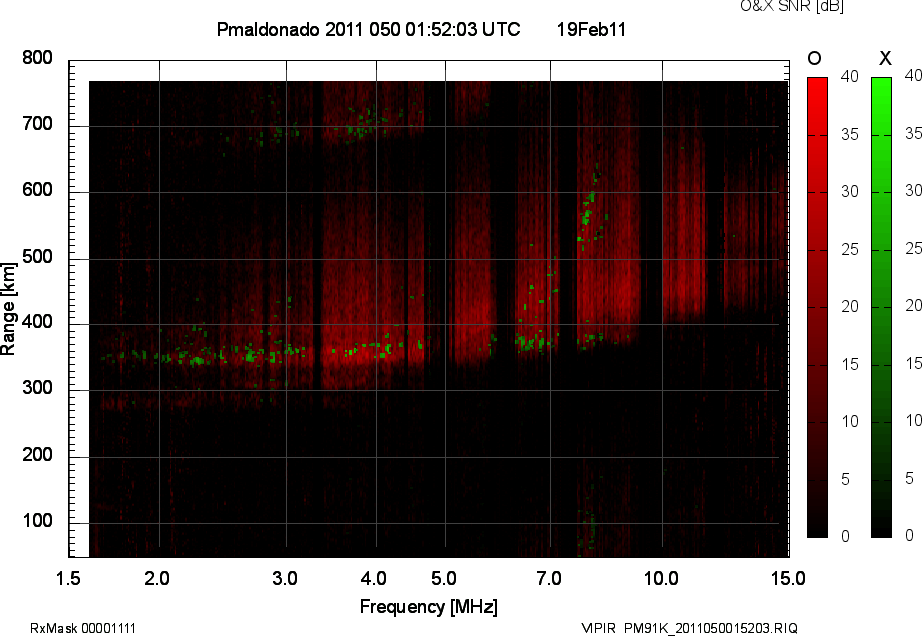Image resolution: width=922 pixels, height=636 pixels.
Task: Click the red O SNR color bar
Action: tap(817, 307)
